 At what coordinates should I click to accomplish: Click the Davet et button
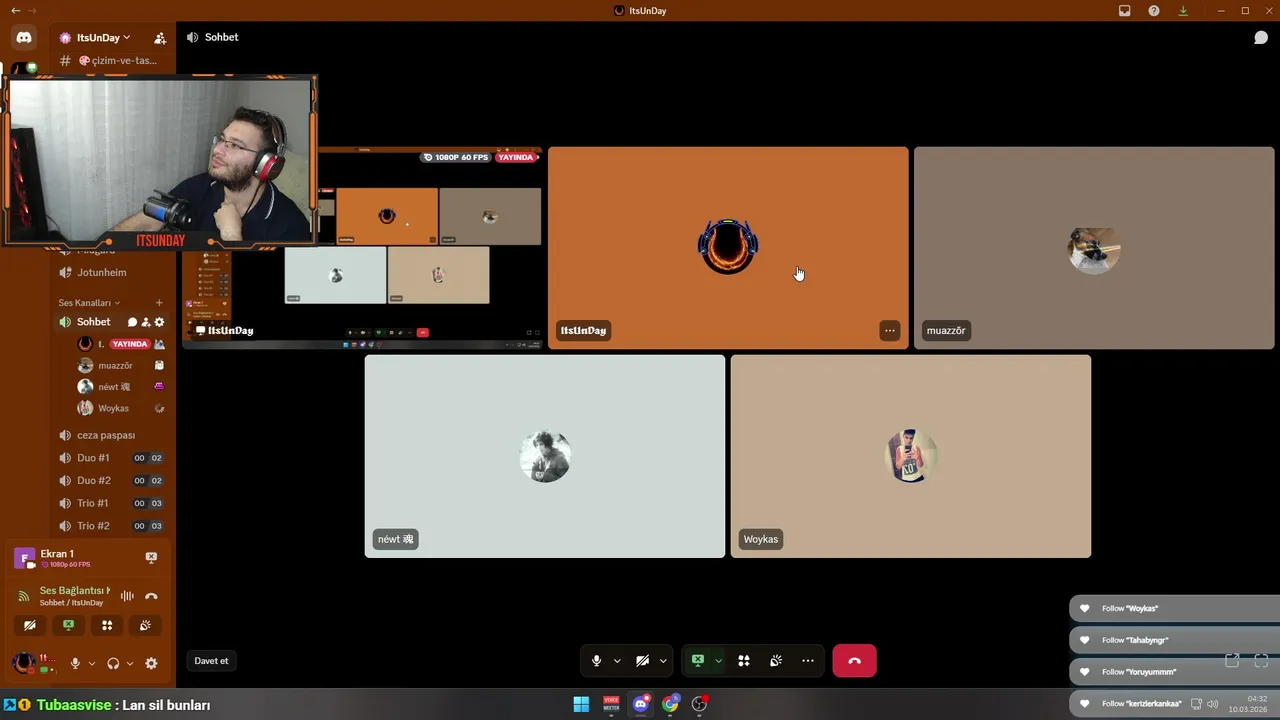[211, 661]
